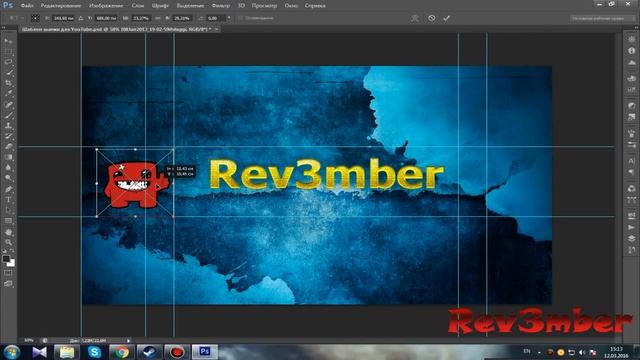Viewport: 640px width, 360px height.
Task: Open the Windows Start menu
Action: click(12, 352)
